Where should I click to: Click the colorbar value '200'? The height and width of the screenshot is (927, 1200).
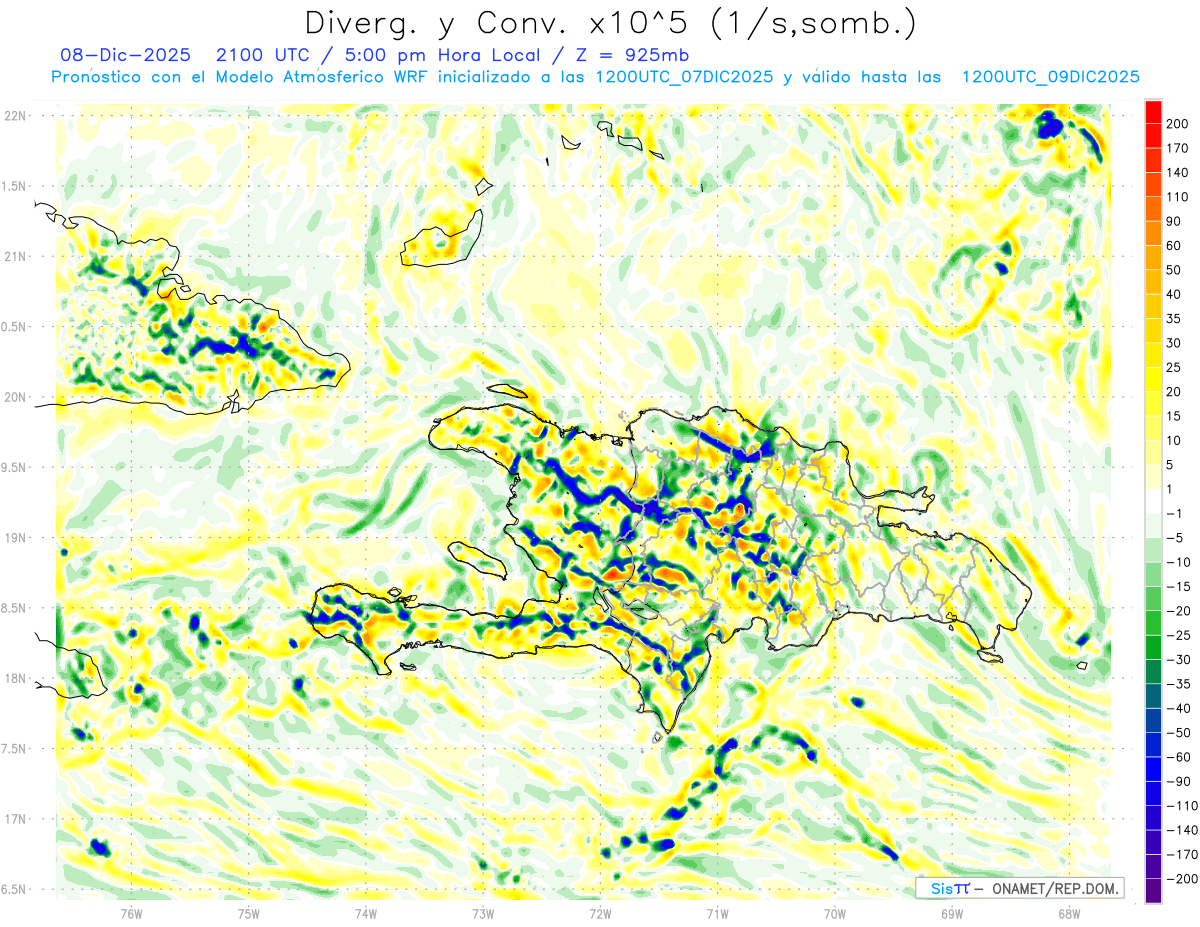click(1177, 123)
